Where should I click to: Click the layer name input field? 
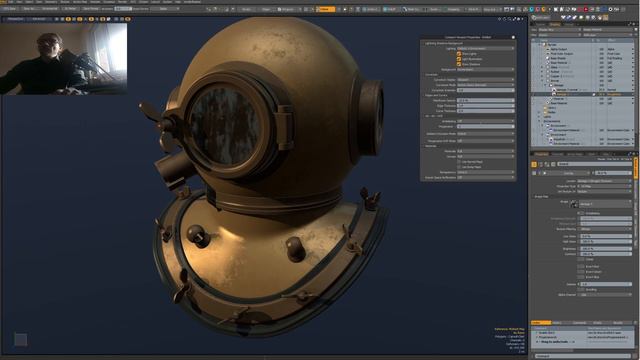pyautogui.click(x=594, y=164)
